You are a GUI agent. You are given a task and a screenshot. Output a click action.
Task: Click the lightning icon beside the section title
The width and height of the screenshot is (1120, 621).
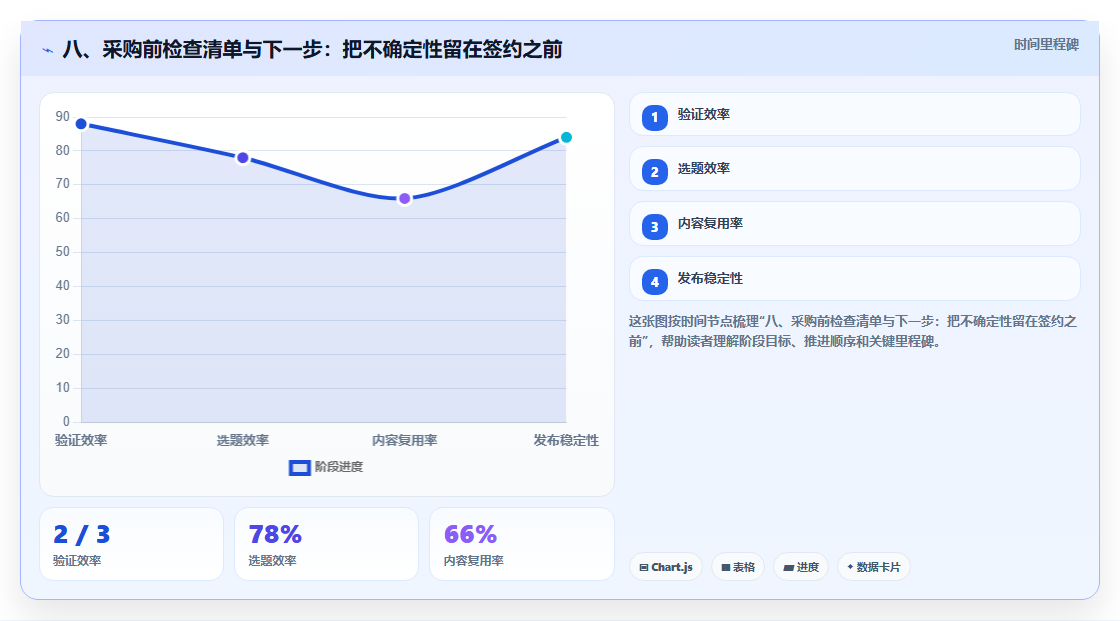coord(47,50)
